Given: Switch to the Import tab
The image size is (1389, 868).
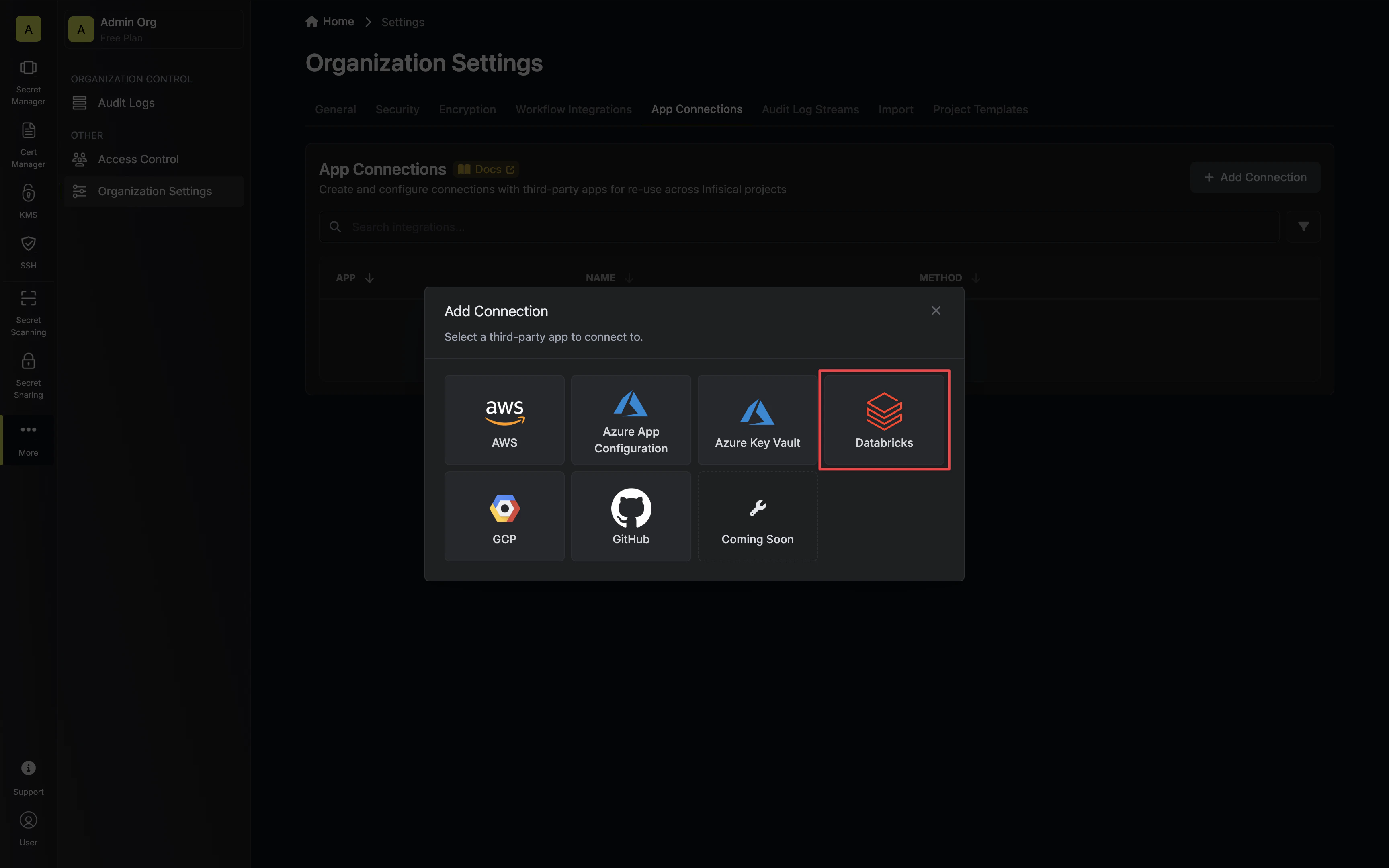Looking at the screenshot, I should 895,109.
